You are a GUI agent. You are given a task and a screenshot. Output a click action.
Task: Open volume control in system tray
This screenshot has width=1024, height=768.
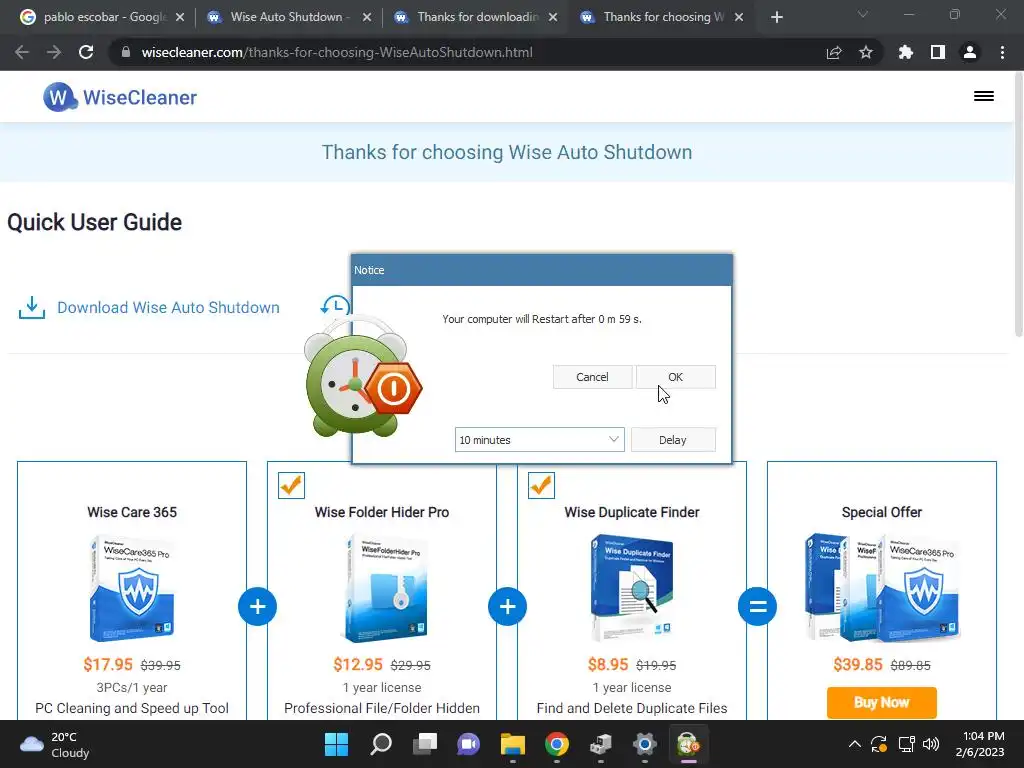click(x=931, y=744)
